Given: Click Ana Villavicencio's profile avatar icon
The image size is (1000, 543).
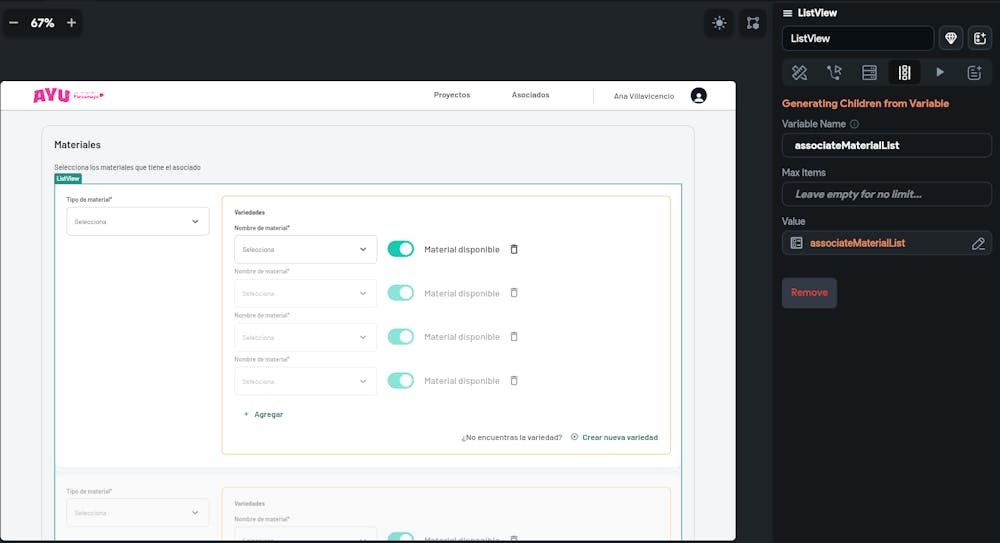Looking at the screenshot, I should tap(699, 96).
